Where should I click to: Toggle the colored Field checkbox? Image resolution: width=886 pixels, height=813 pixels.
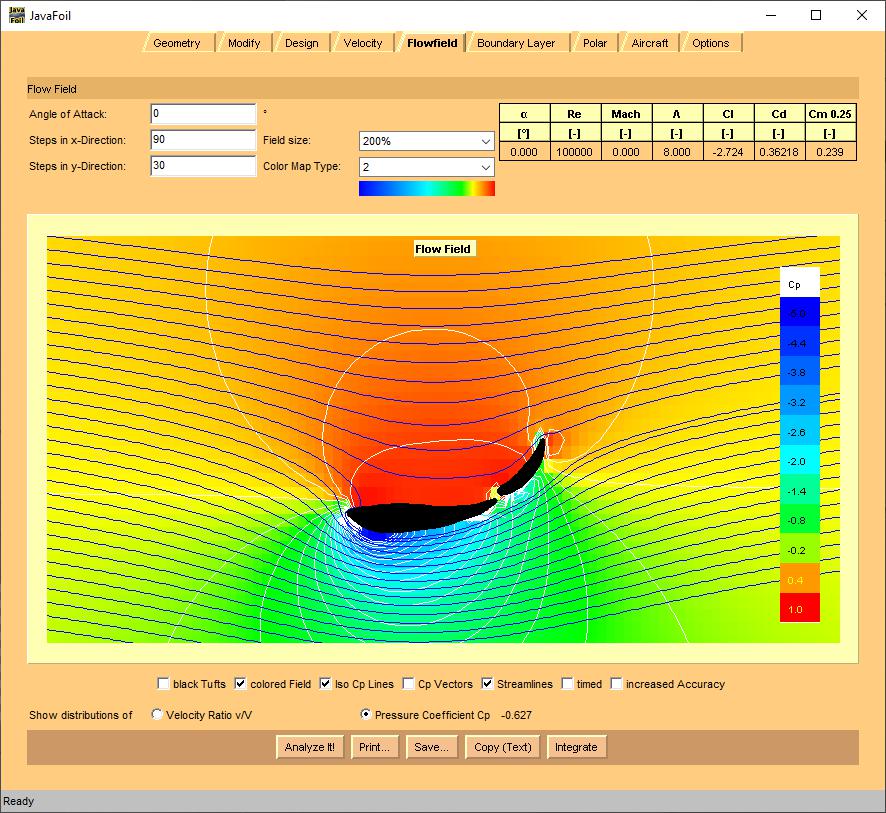coord(240,684)
